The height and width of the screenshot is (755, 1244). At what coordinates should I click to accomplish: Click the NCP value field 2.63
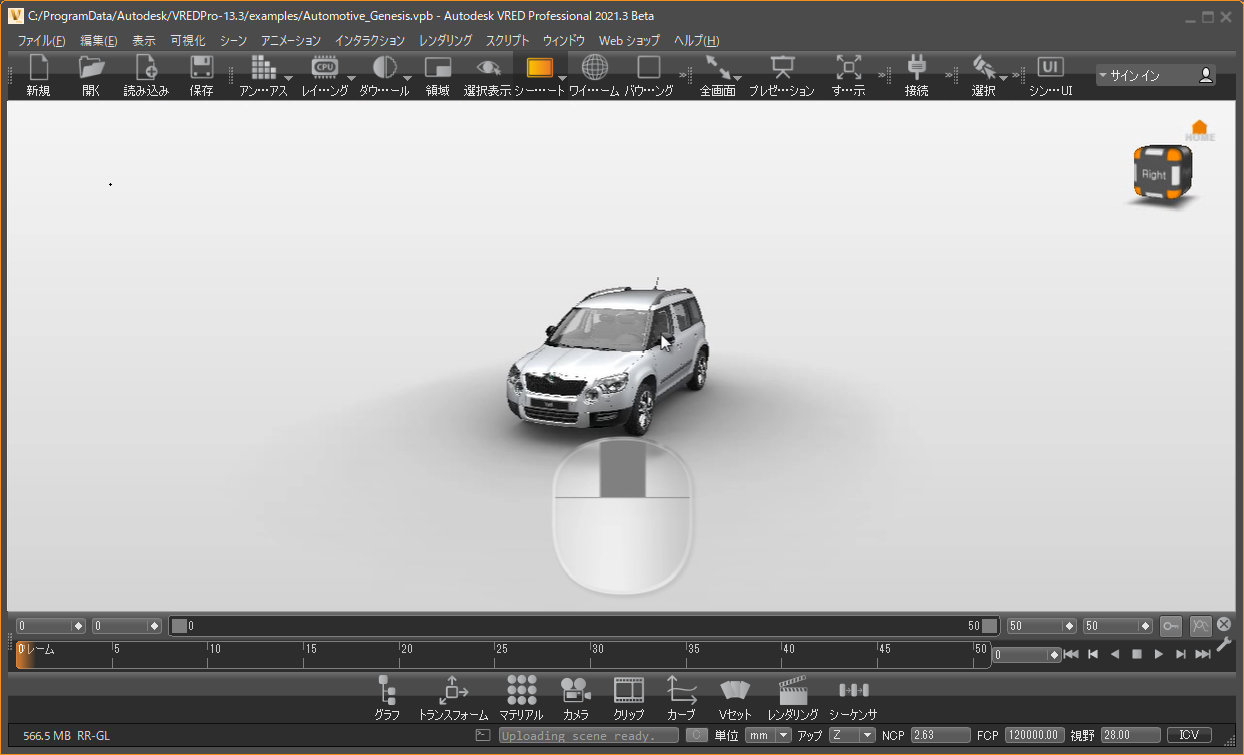(940, 735)
